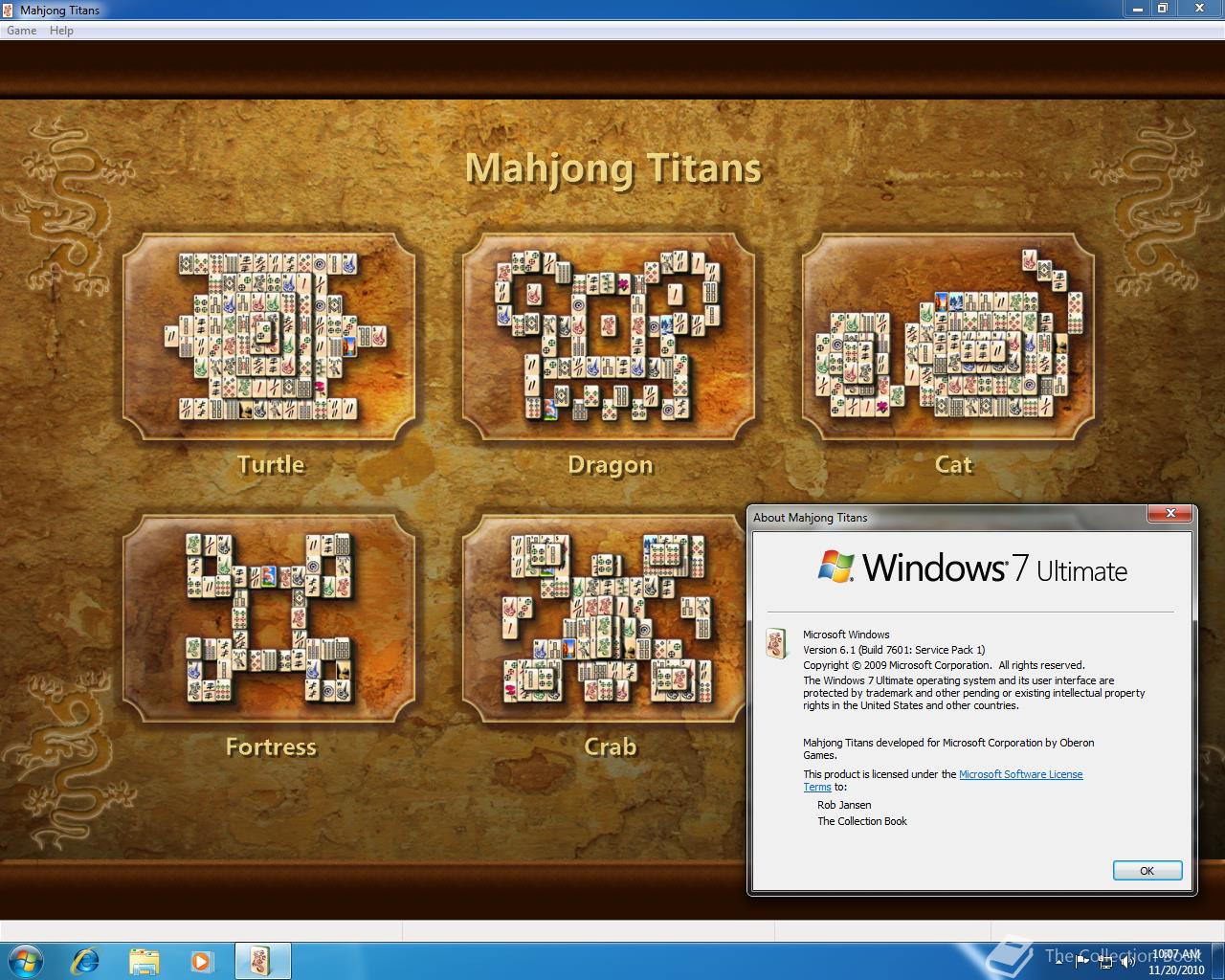
Task: Follow the Terms link in About dialog
Action: [x=817, y=787]
